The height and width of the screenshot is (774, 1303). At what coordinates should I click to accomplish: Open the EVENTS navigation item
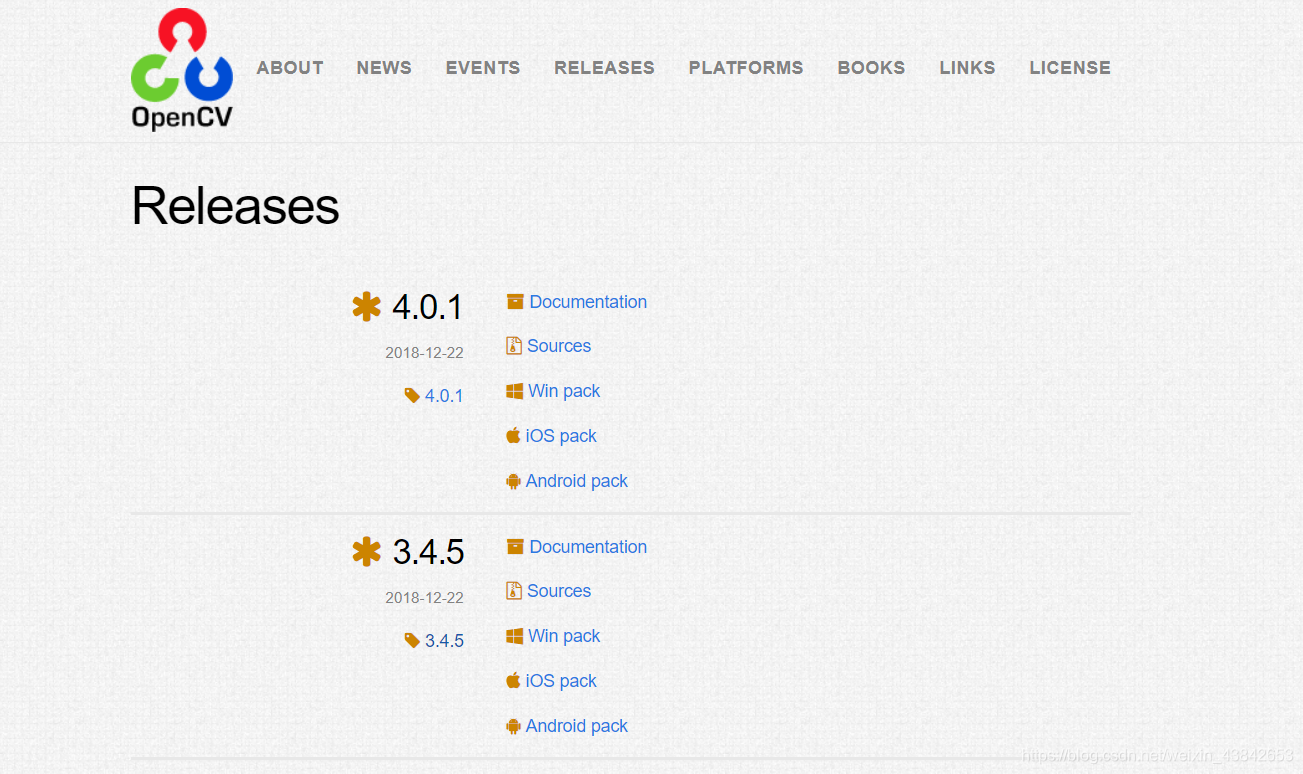483,68
